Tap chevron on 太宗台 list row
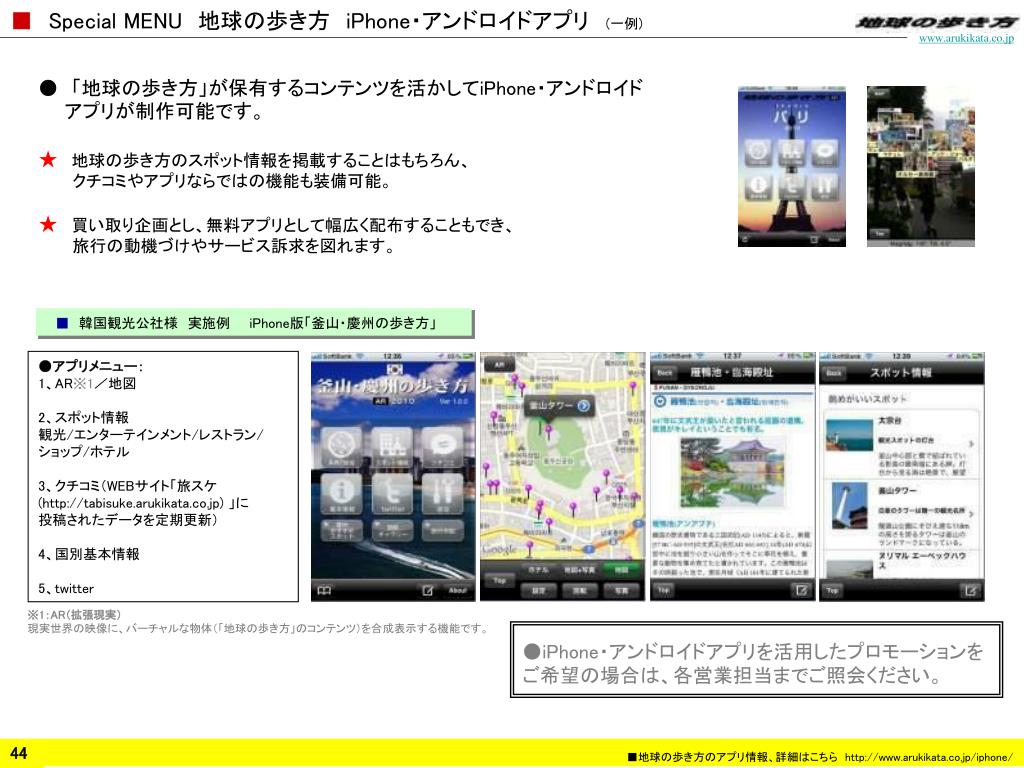The height and width of the screenshot is (768, 1024). tap(971, 443)
